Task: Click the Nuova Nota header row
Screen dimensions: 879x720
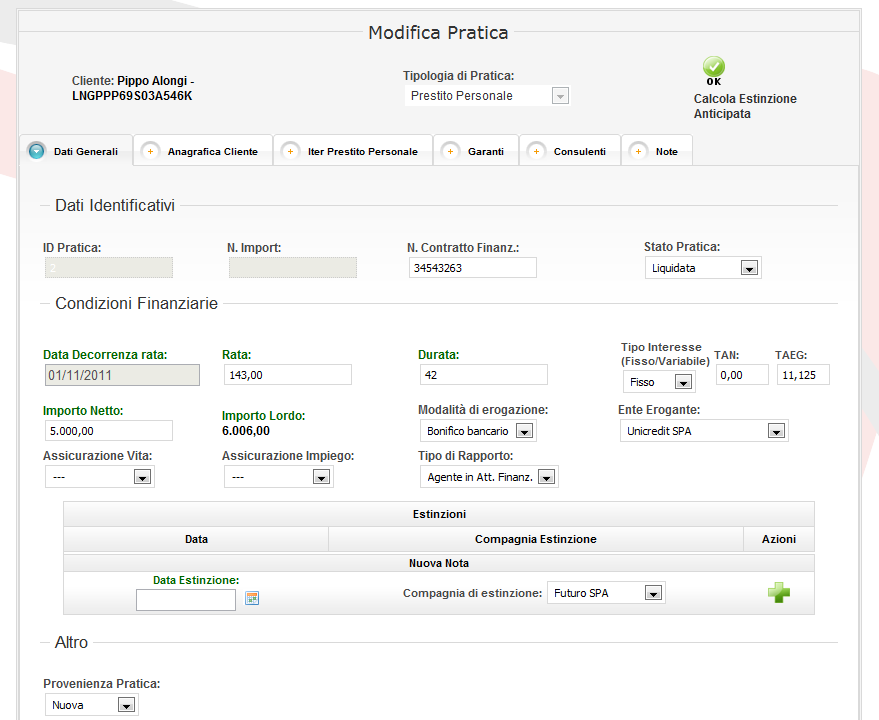Action: click(x=439, y=564)
